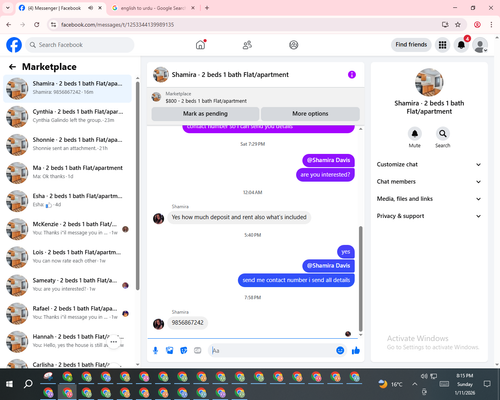This screenshot has height=400, width=500.
Task: Click the 'are you interested?' sent message
Action: [x=325, y=175]
